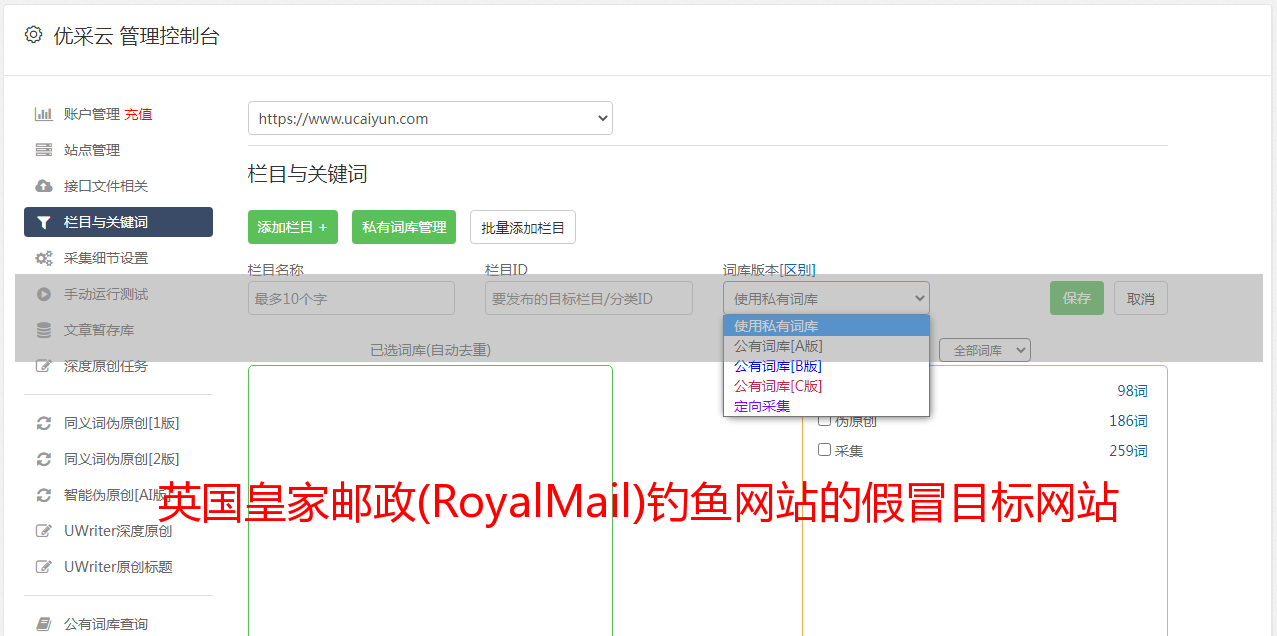Viewport: 1277px width, 636px height.
Task: Click the 取消 button
Action: point(1141,298)
